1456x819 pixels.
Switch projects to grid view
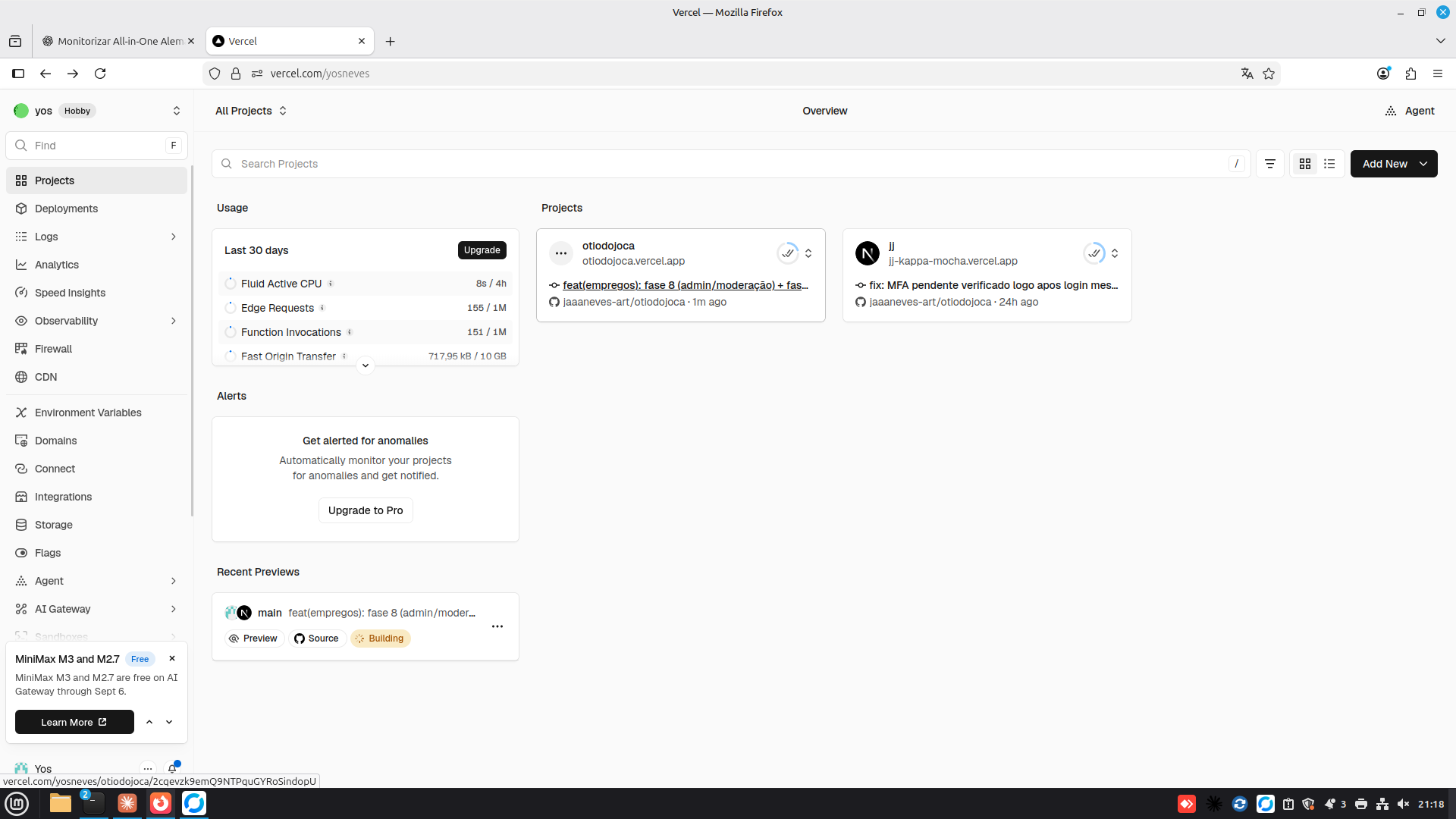tap(1305, 164)
